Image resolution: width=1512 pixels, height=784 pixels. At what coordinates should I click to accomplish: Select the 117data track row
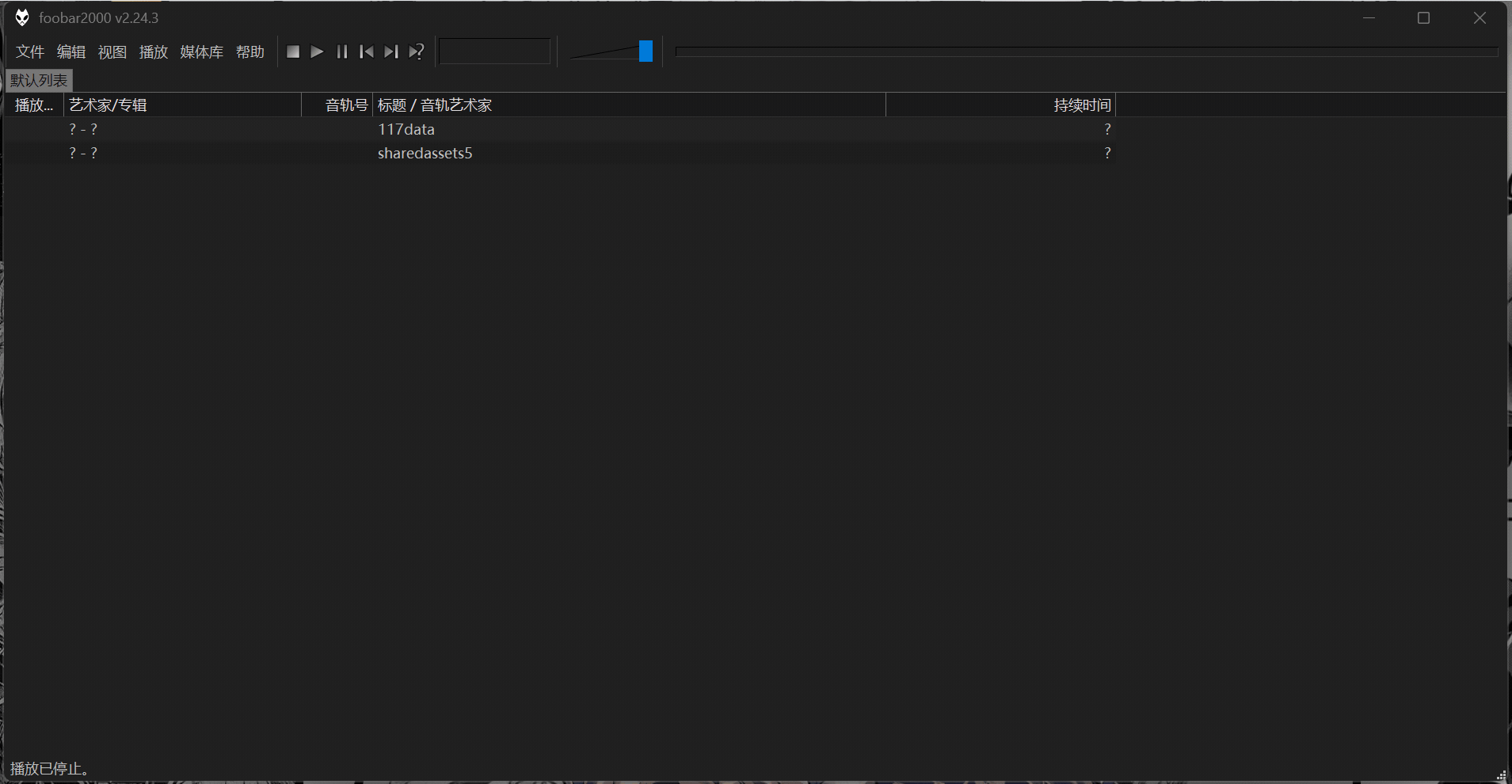[x=560, y=129]
